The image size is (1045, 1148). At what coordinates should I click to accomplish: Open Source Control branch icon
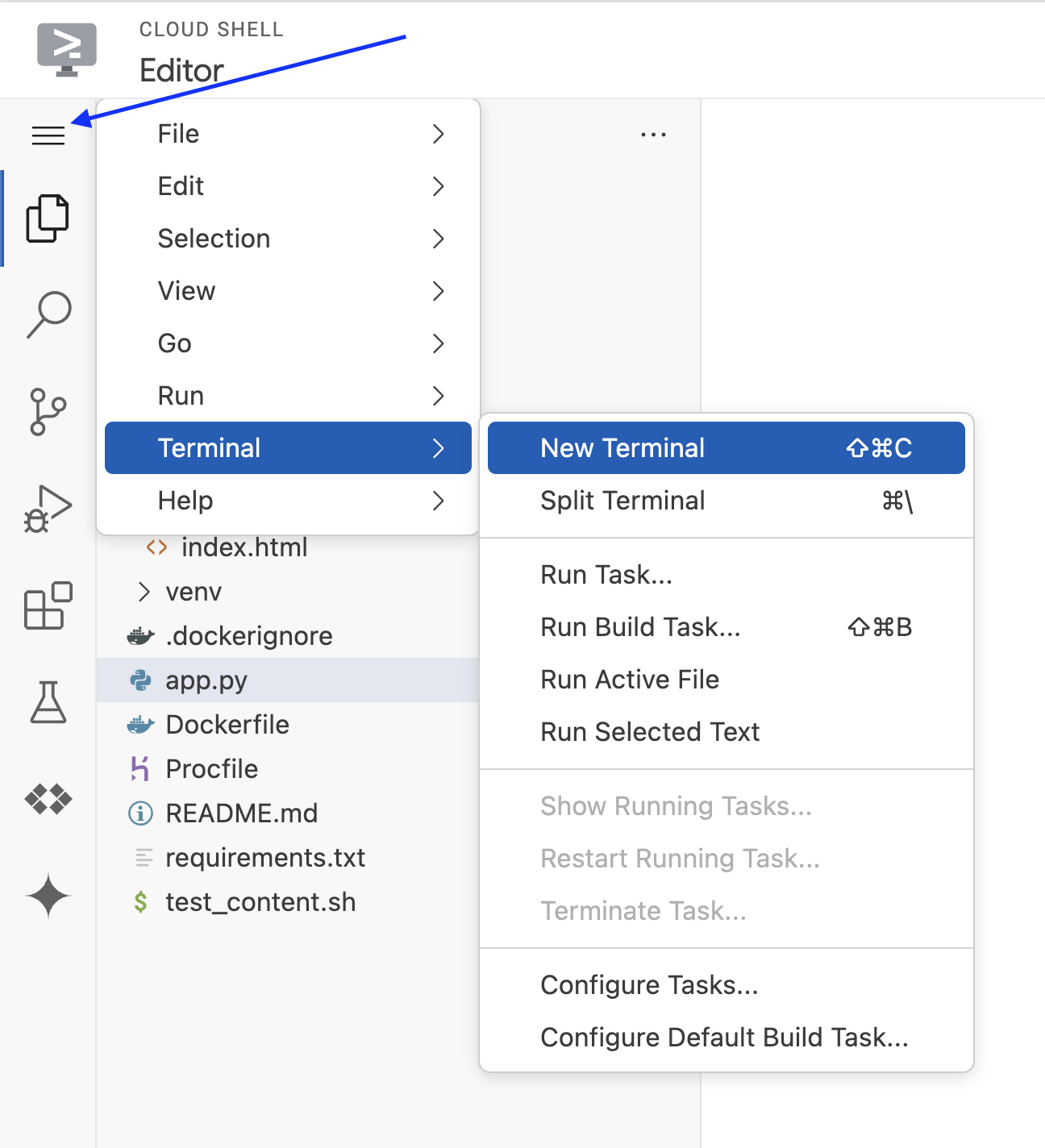[x=48, y=412]
